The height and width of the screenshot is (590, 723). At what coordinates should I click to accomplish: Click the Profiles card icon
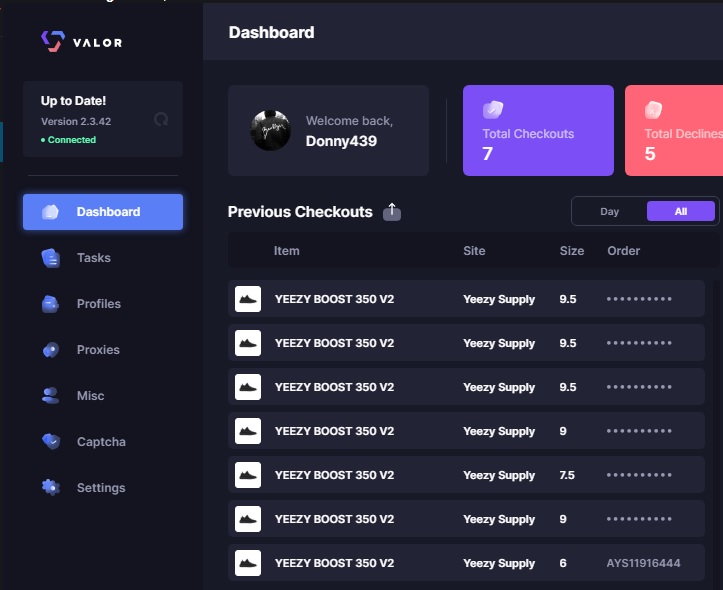pyautogui.click(x=50, y=304)
